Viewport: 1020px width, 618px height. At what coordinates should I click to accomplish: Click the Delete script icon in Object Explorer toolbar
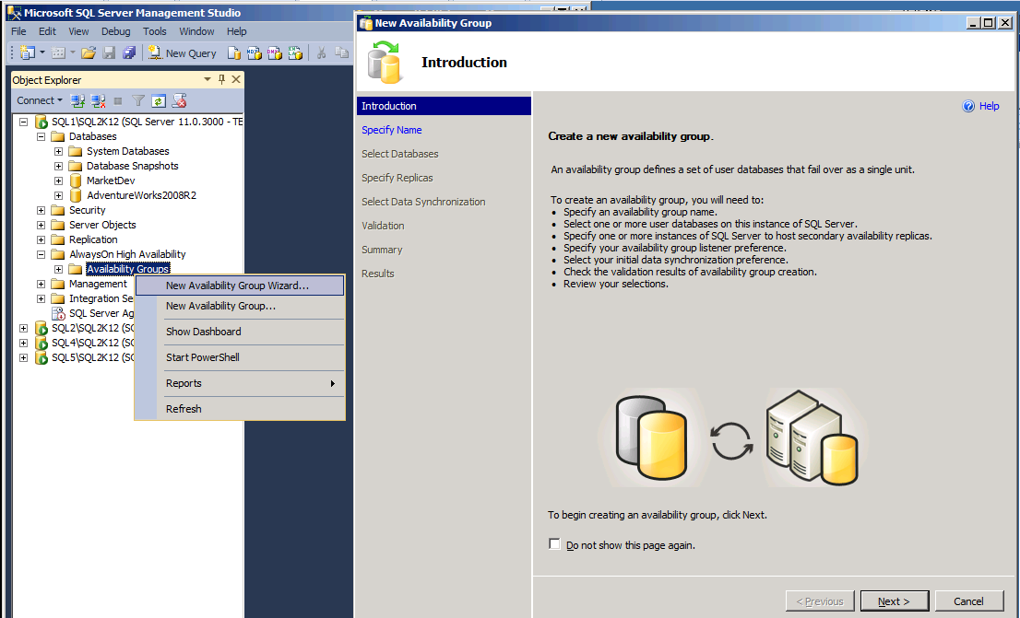tap(179, 101)
